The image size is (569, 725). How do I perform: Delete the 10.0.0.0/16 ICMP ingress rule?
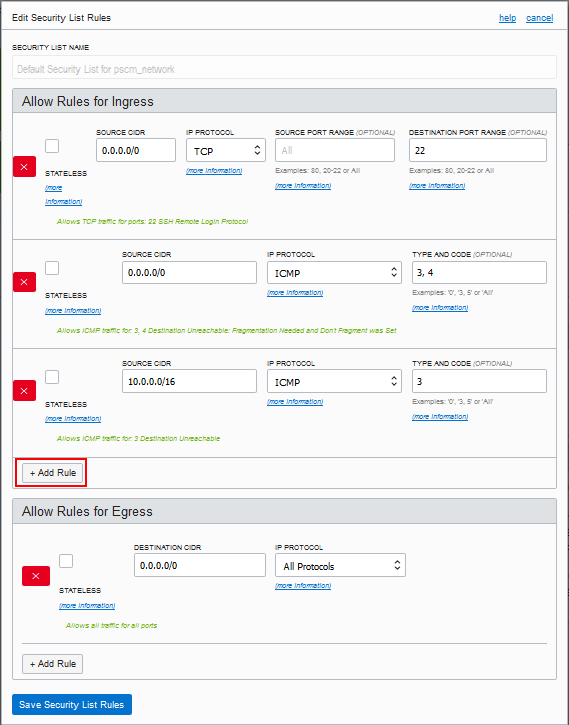24,391
